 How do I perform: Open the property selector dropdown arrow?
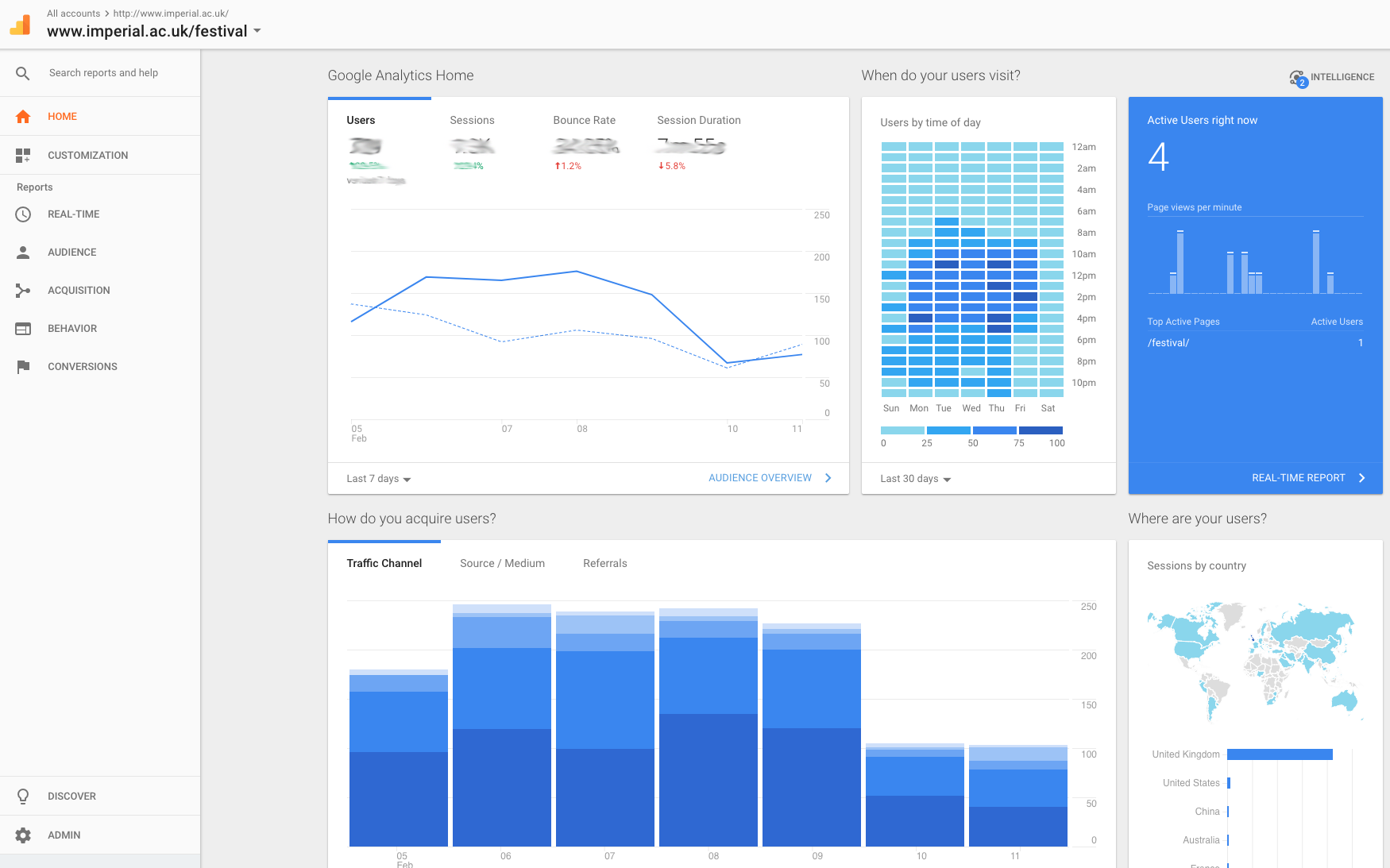tap(257, 32)
